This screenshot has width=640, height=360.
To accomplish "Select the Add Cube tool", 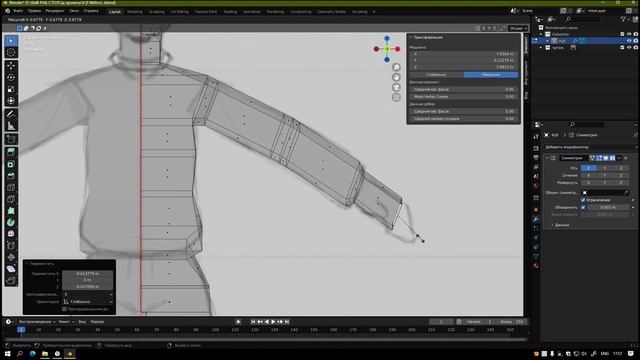I will click(x=11, y=140).
